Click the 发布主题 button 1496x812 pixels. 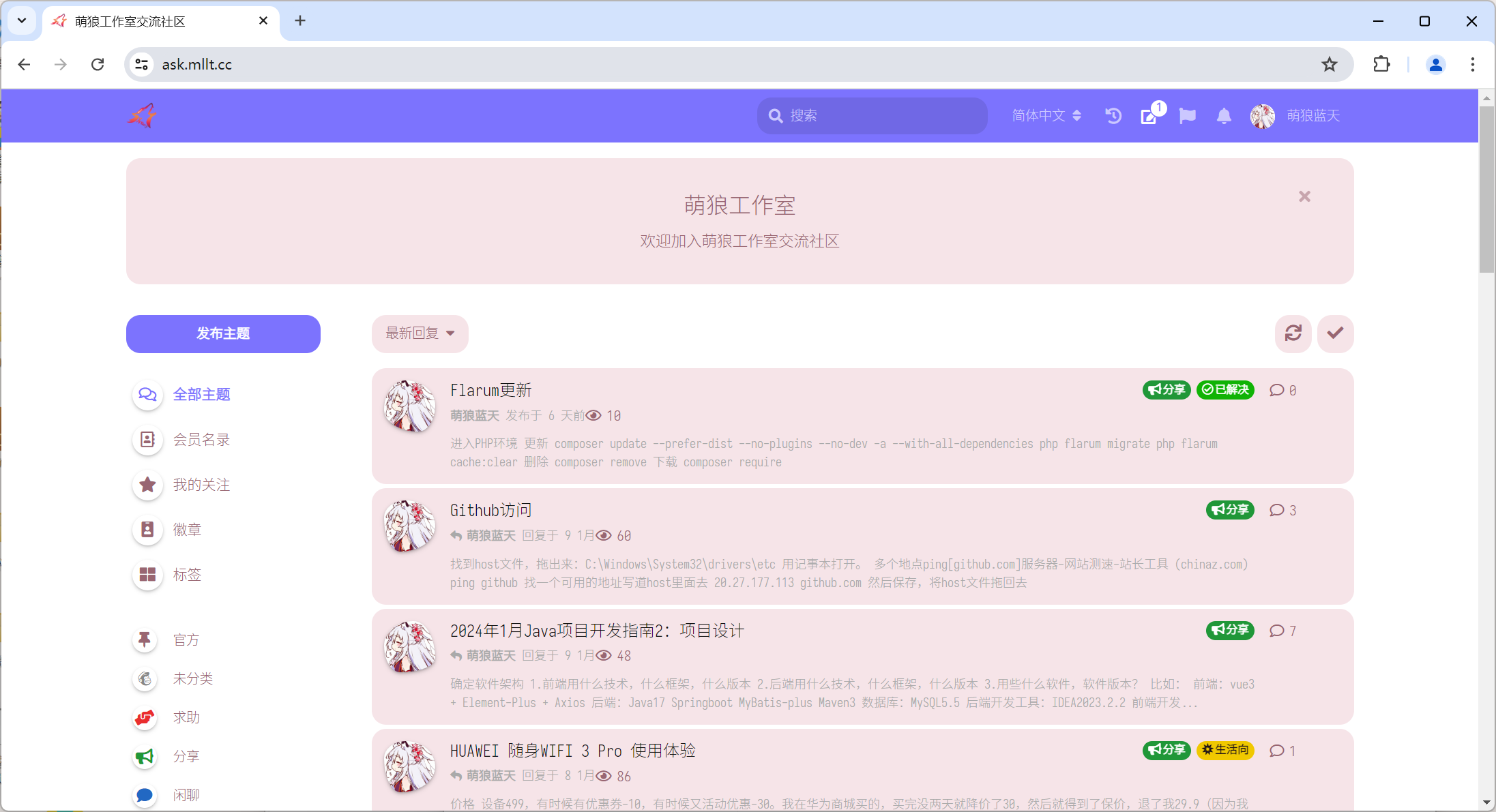click(x=222, y=333)
